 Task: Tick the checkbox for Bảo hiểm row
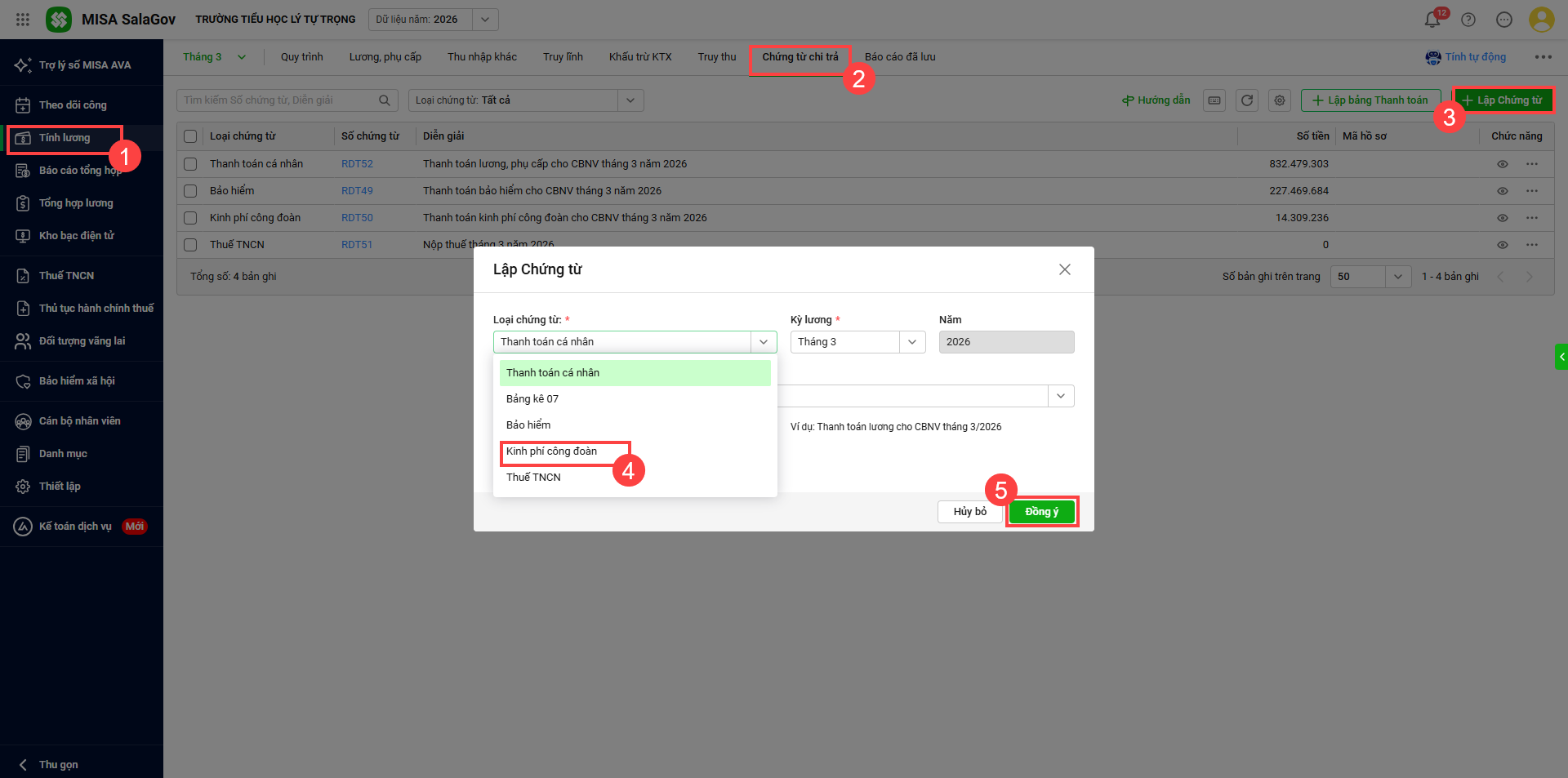coord(190,191)
